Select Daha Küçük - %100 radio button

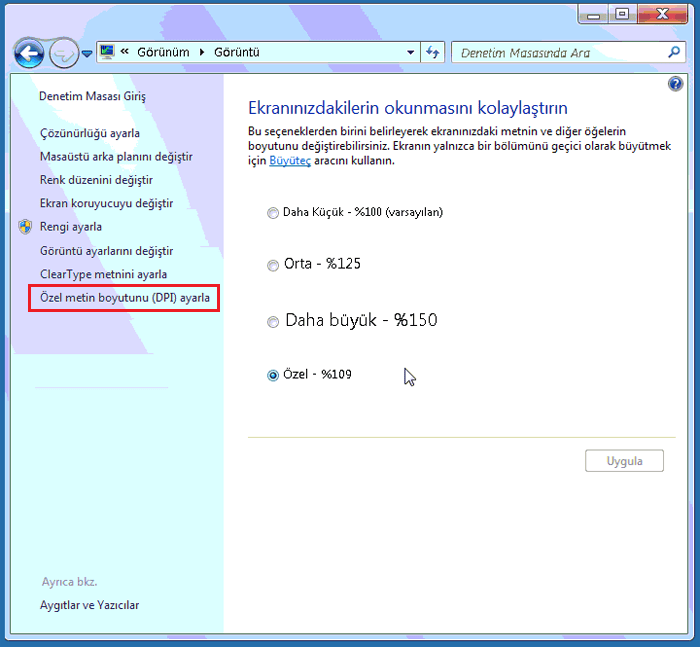pos(273,213)
